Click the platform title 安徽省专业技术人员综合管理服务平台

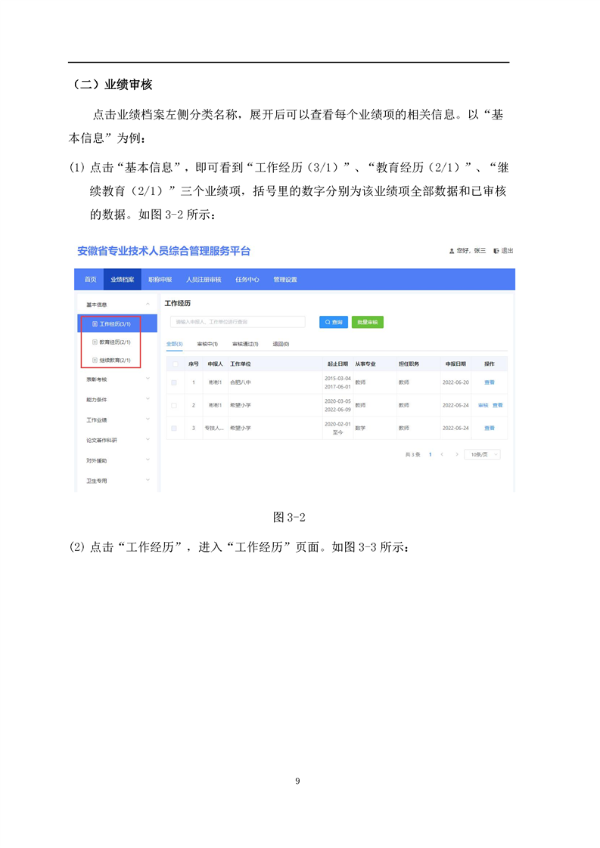(x=164, y=251)
